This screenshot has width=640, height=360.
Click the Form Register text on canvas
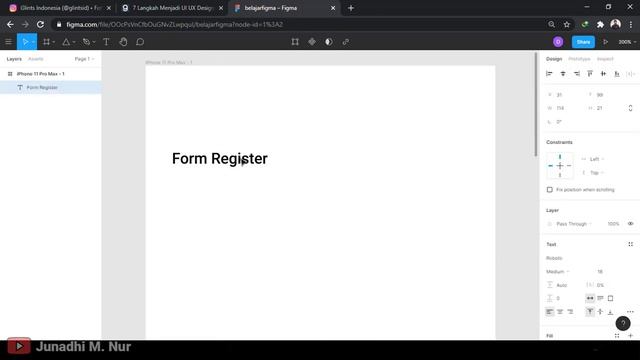pos(220,159)
